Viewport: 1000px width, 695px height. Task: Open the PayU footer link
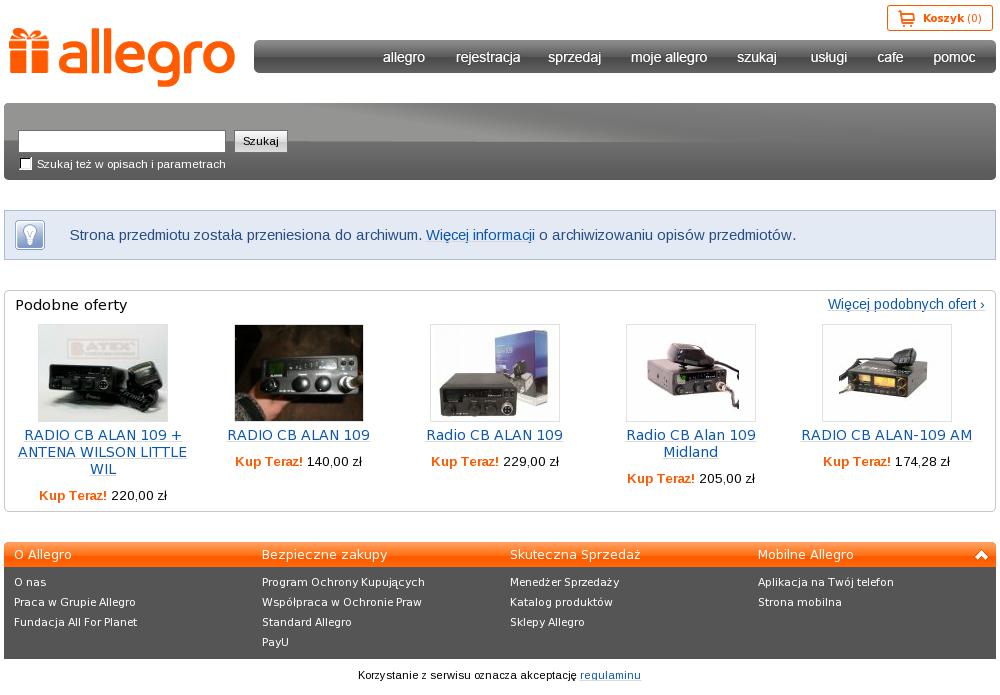click(x=275, y=642)
